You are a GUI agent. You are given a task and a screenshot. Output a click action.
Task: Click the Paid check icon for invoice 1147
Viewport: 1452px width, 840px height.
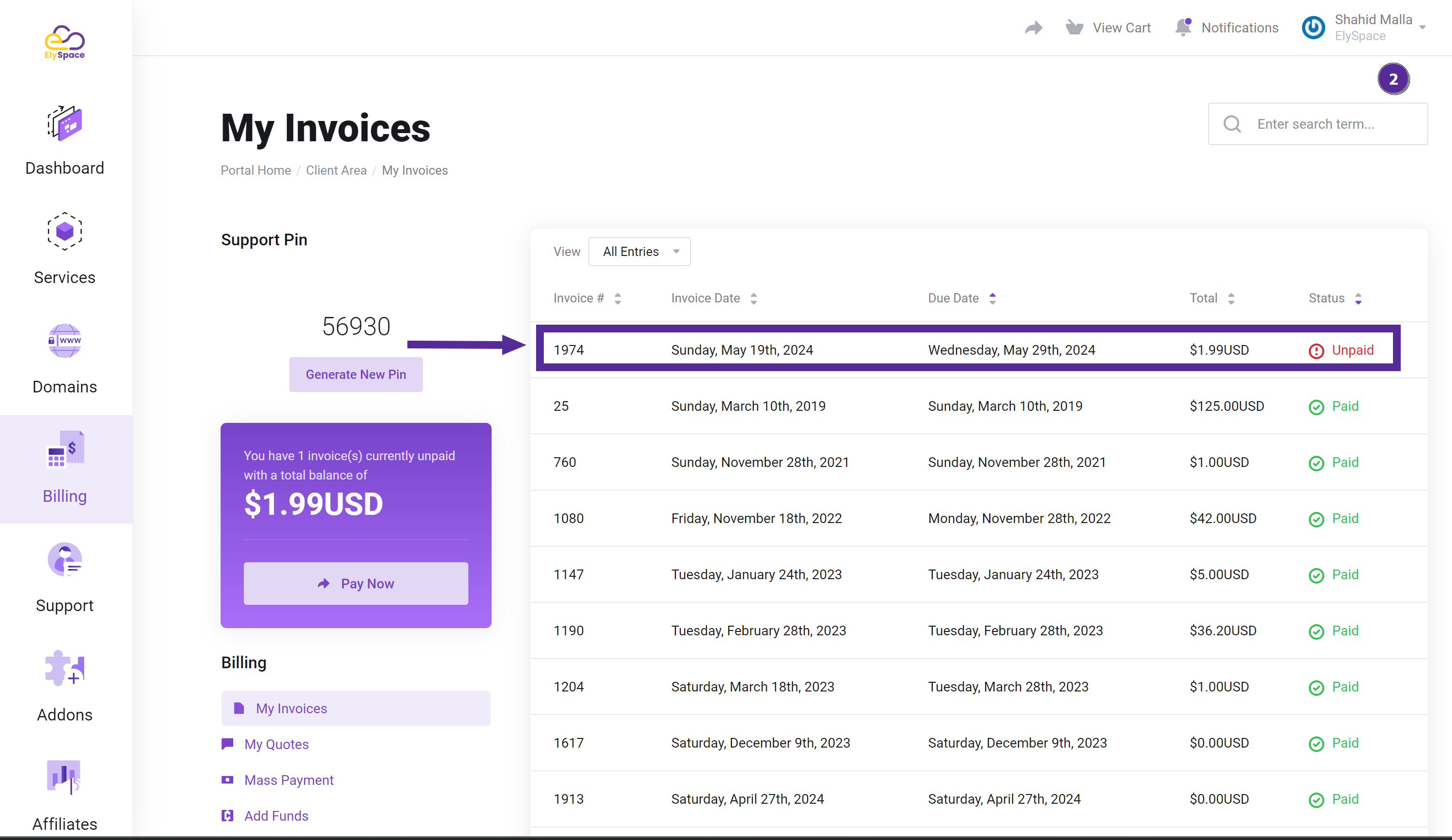click(x=1316, y=575)
